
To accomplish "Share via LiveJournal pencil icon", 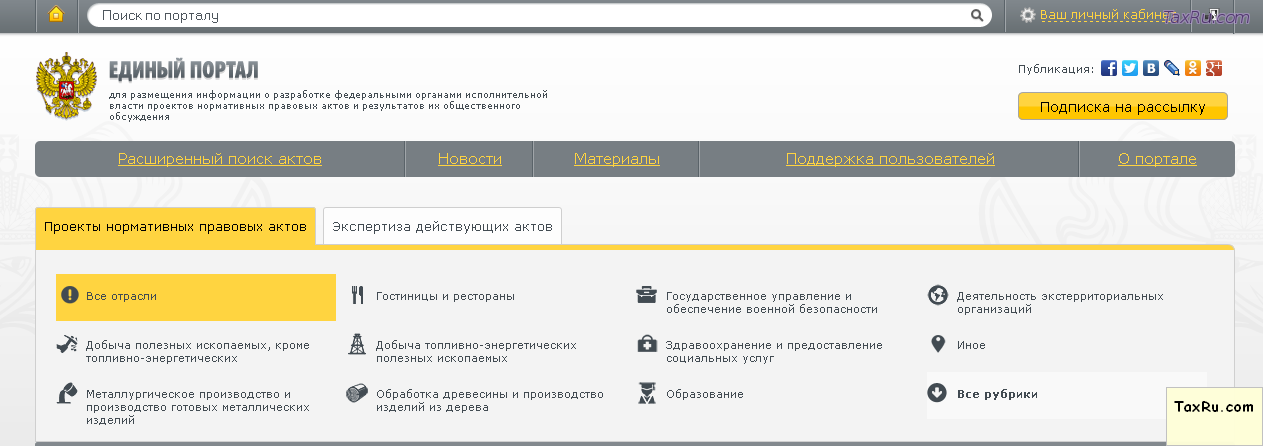I will 1172,68.
